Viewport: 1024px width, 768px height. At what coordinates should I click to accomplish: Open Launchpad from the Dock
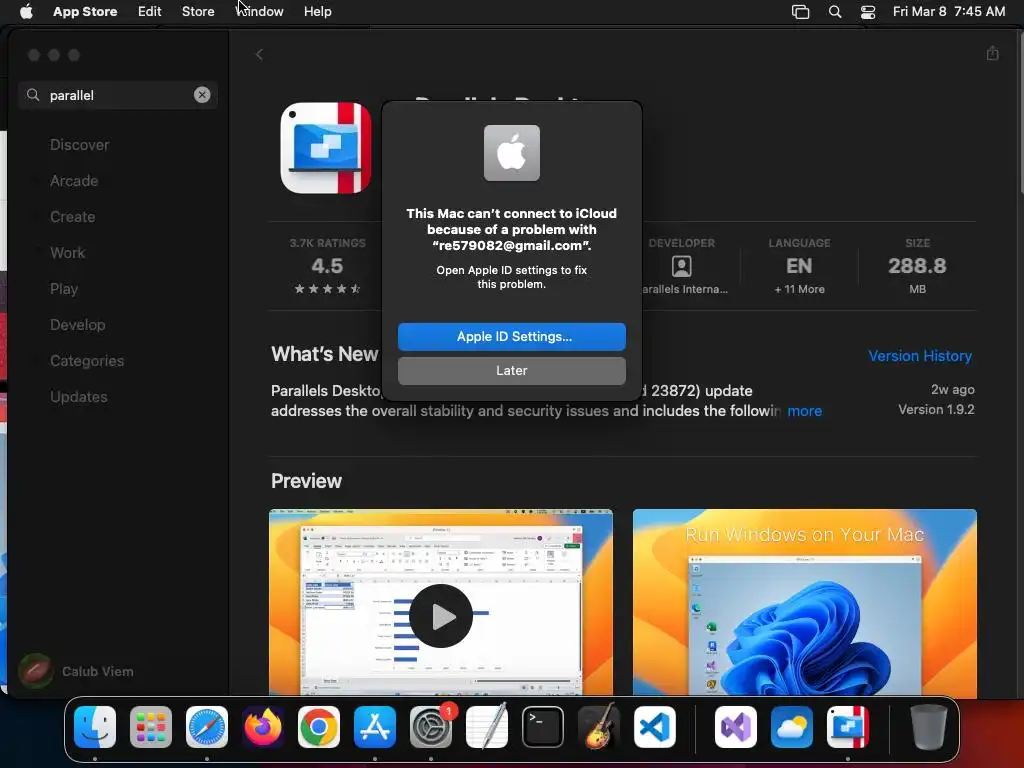click(151, 727)
